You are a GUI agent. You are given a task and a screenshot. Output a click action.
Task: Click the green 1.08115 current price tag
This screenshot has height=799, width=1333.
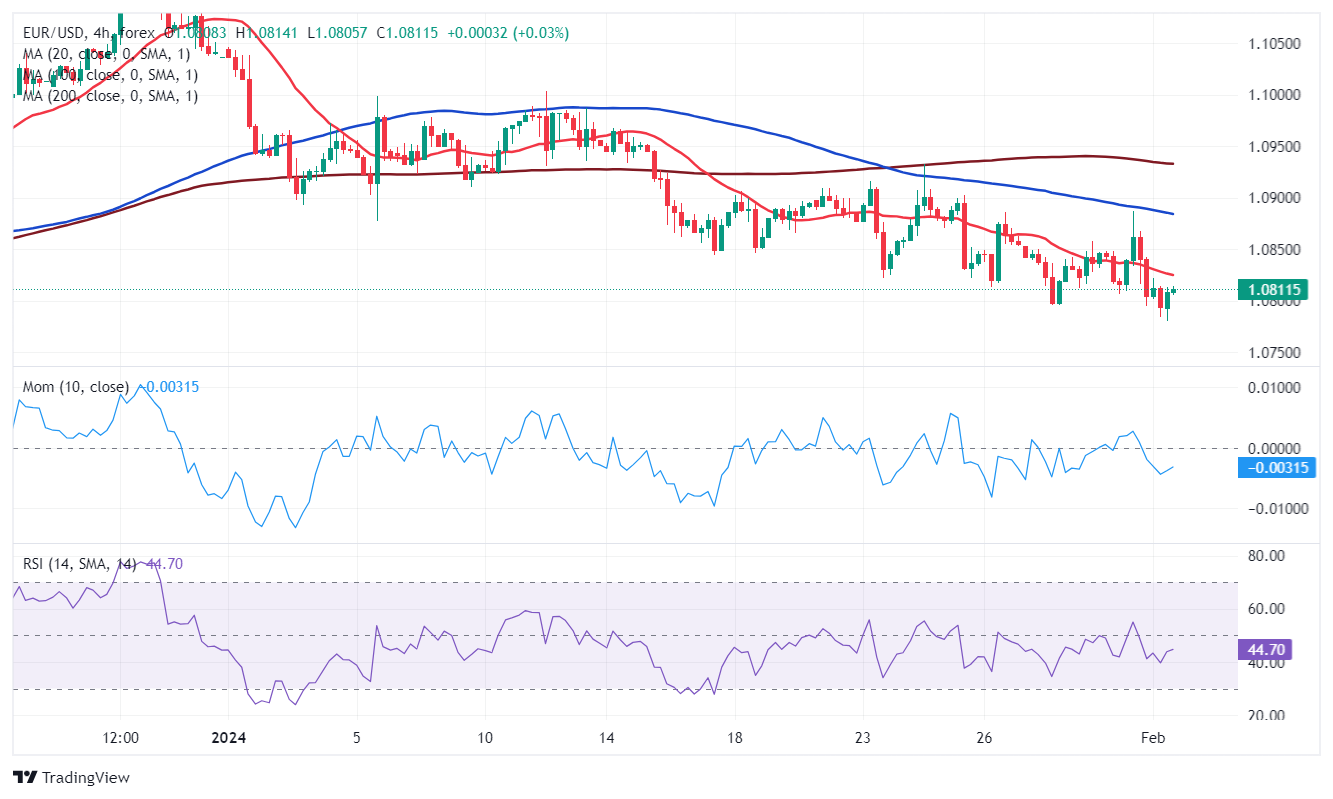click(x=1275, y=291)
